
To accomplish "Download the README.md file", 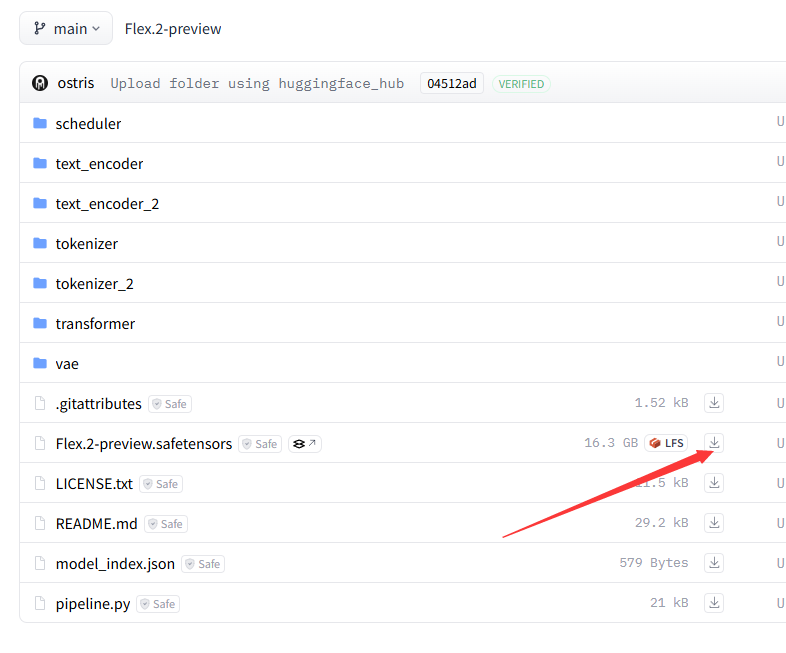I will point(714,523).
